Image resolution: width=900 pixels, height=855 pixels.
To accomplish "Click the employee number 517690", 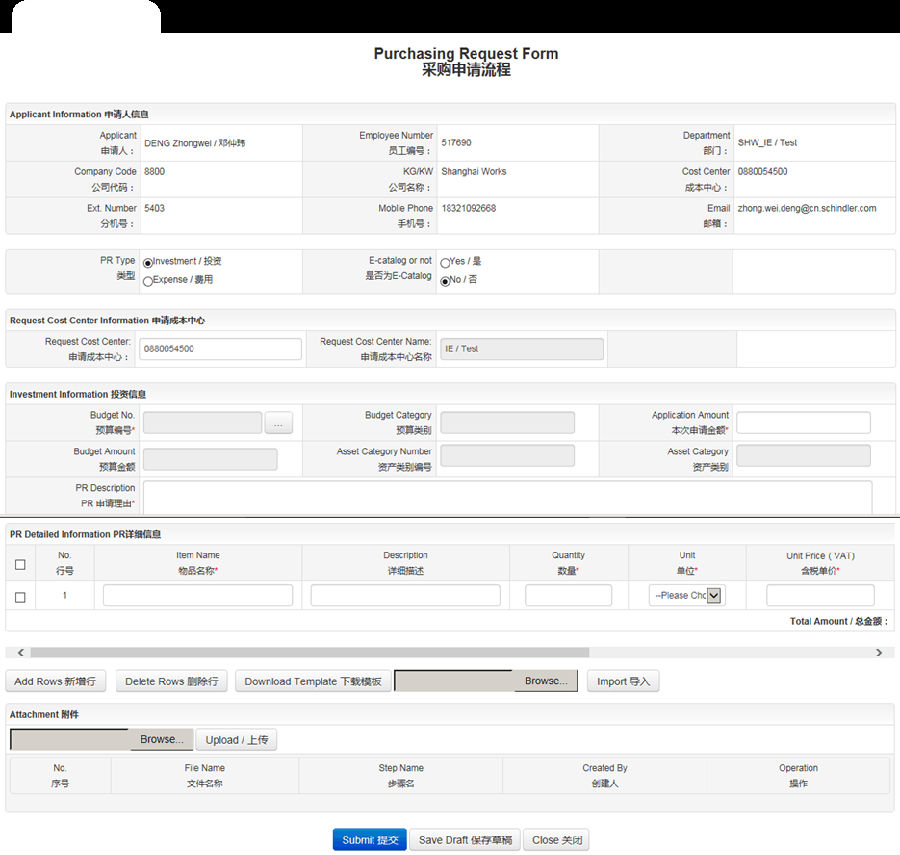I will (x=456, y=142).
